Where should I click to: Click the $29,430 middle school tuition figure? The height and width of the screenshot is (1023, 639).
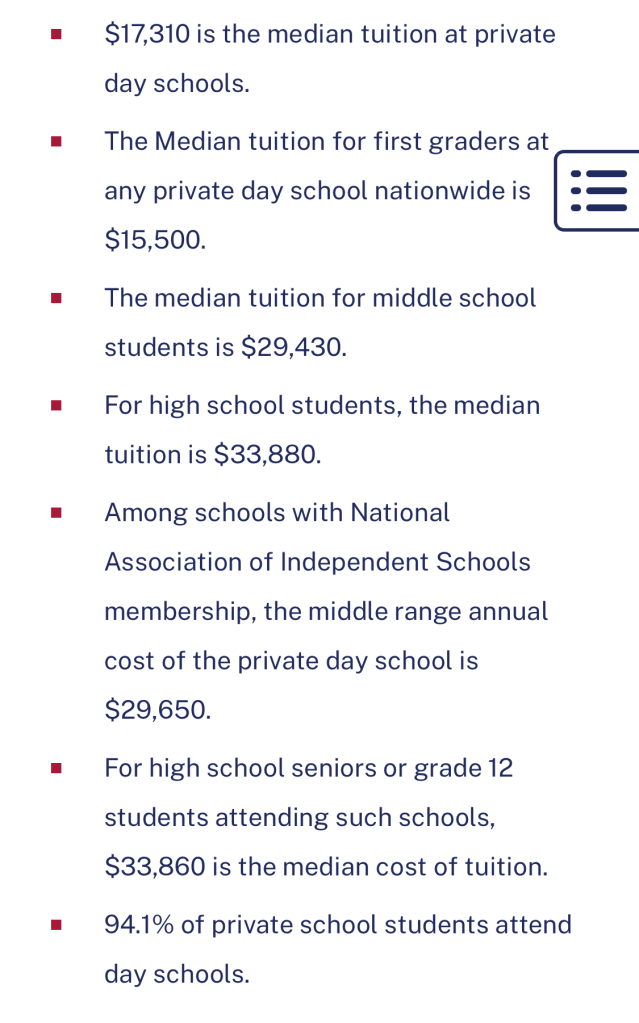[294, 348]
